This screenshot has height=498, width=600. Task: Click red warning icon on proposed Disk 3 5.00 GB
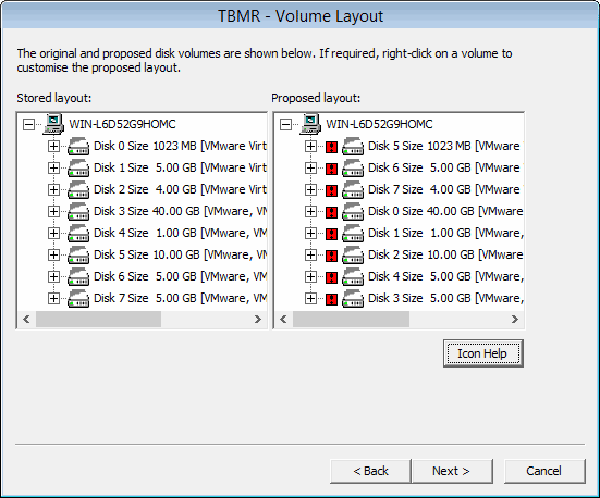click(332, 299)
